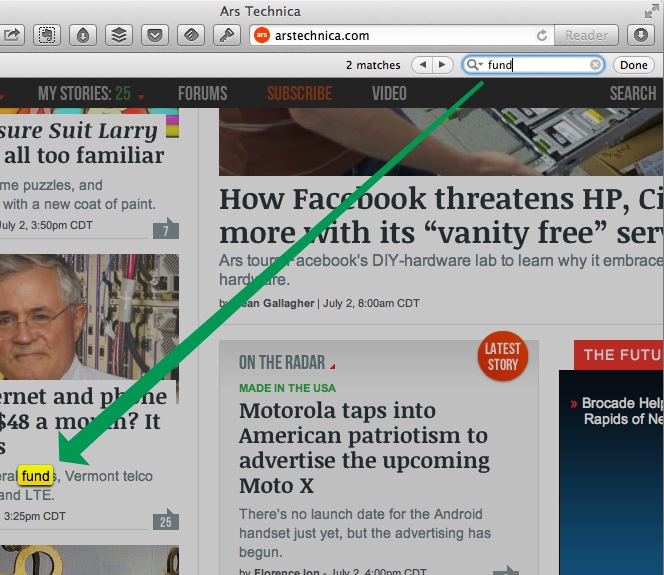Open Sean Gallagher author link
Image resolution: width=664 pixels, height=575 pixels.
point(272,303)
